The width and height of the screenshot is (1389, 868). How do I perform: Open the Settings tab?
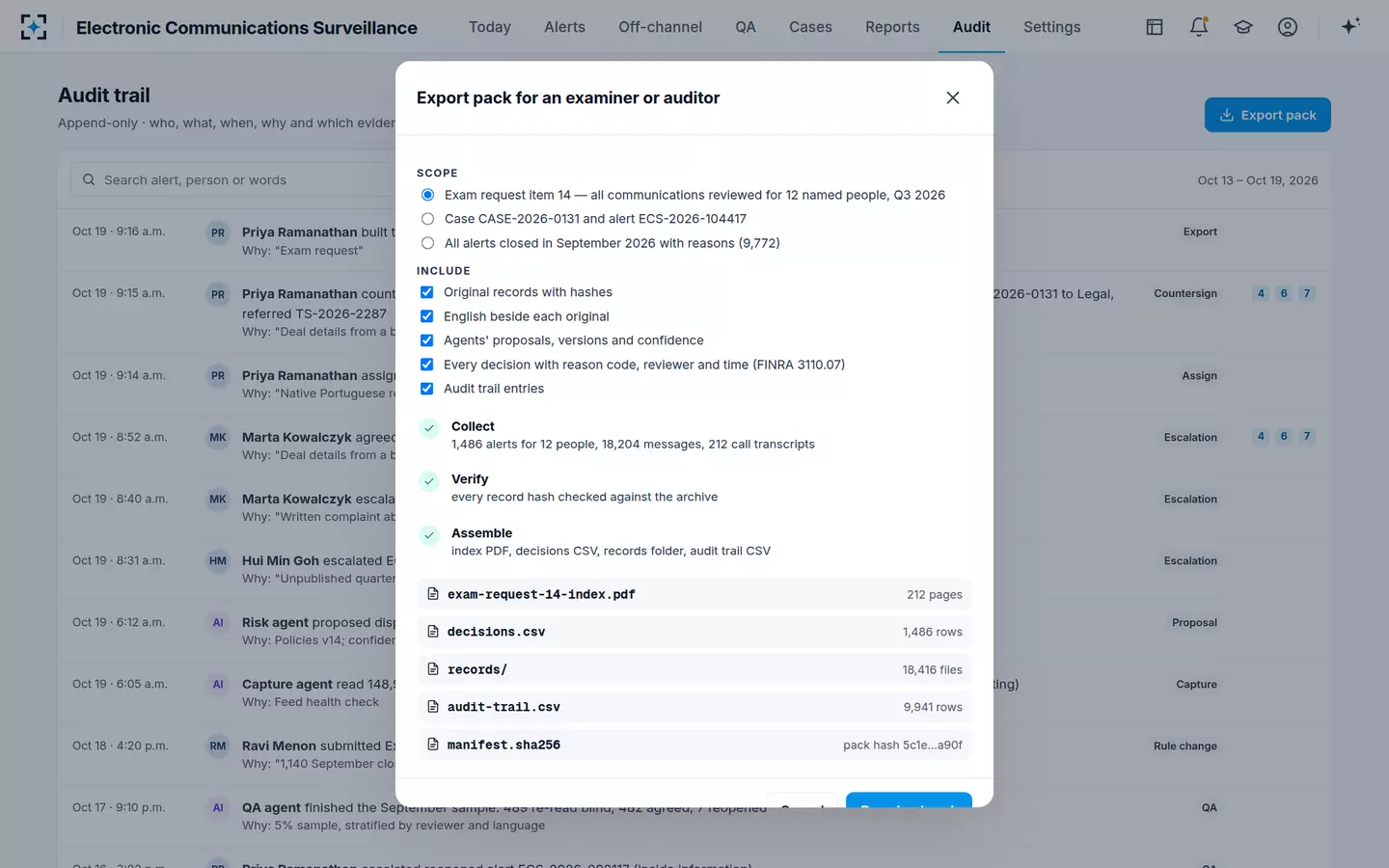tap(1052, 27)
